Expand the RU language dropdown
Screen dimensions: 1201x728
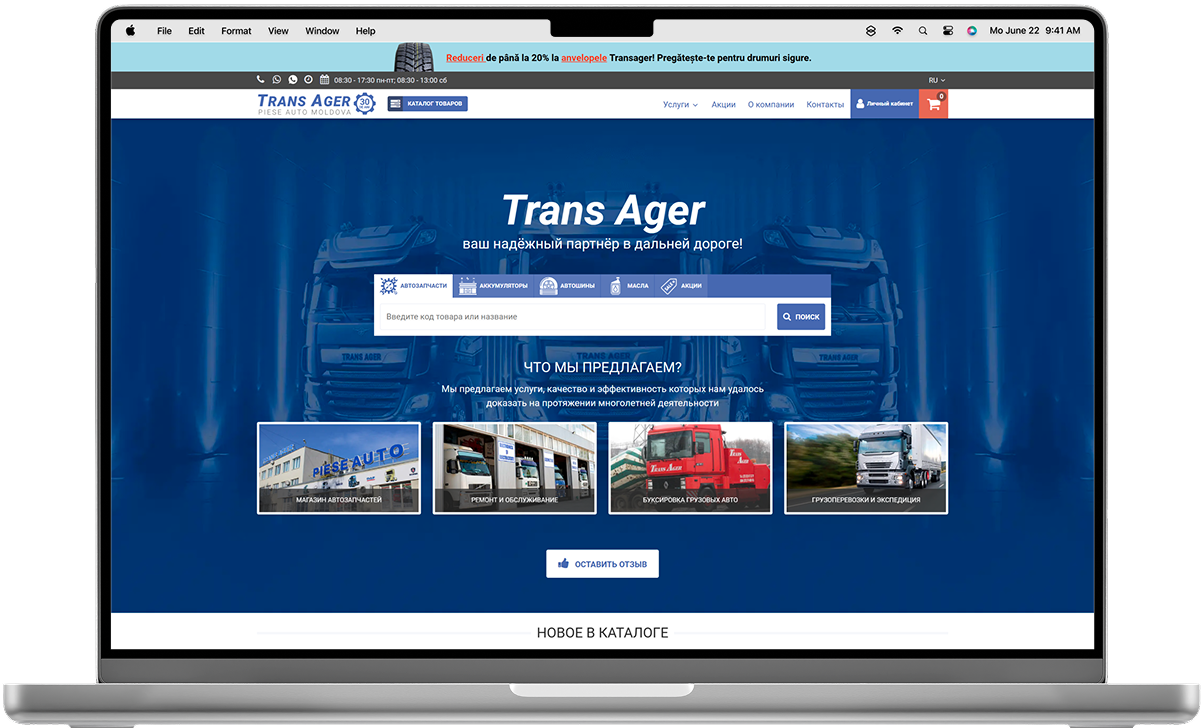[x=936, y=80]
